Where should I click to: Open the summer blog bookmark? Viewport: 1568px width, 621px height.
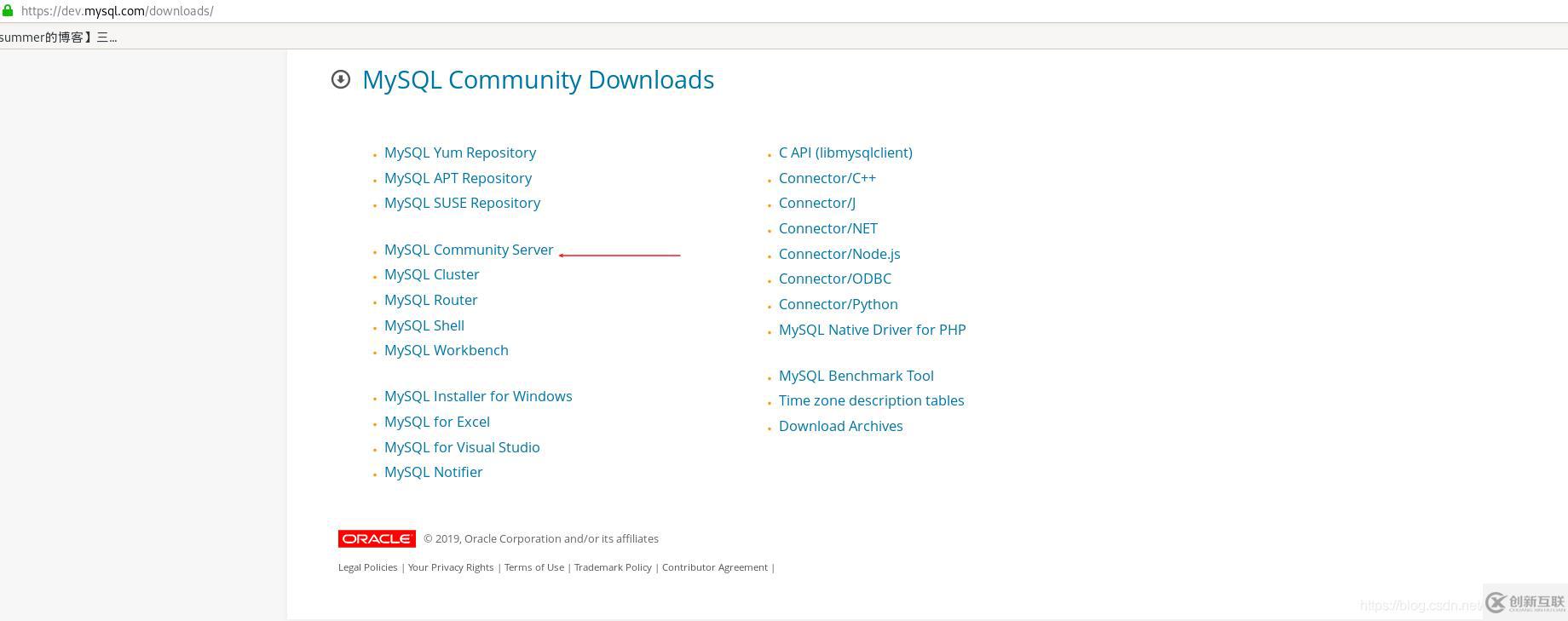pyautogui.click(x=59, y=37)
